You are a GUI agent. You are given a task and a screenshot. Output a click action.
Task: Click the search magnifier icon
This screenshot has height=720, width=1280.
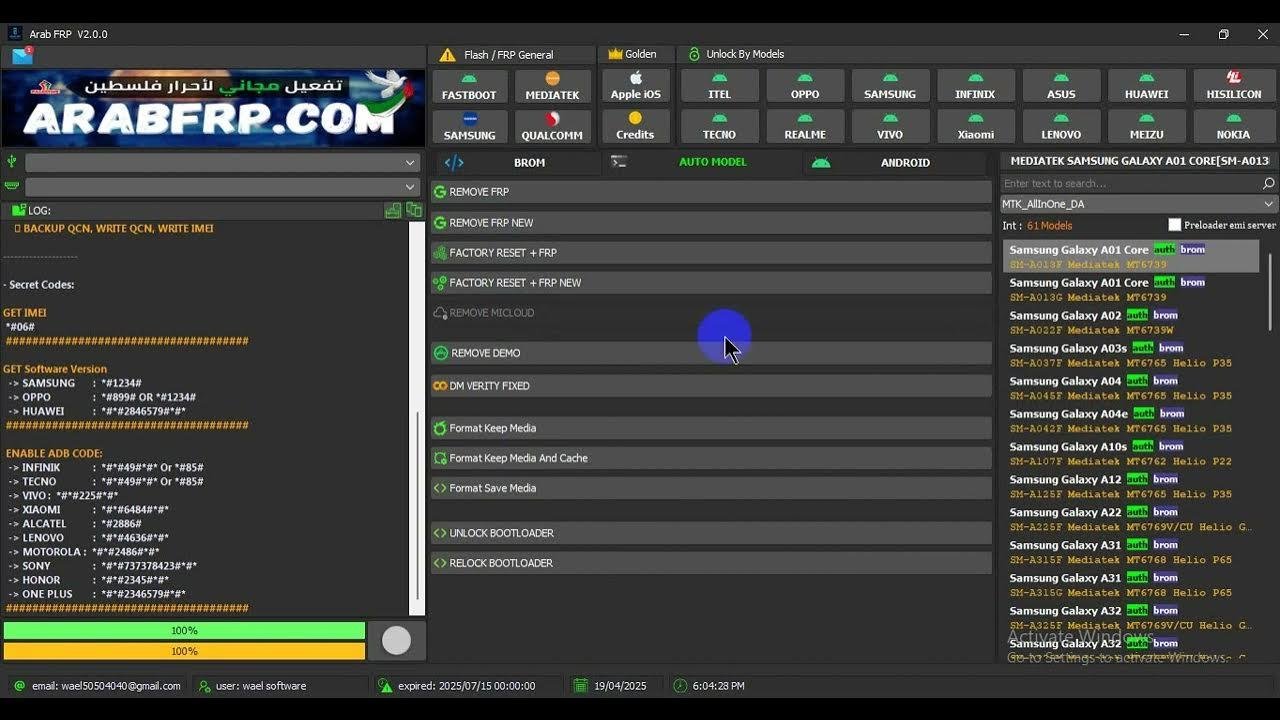coord(1268,183)
